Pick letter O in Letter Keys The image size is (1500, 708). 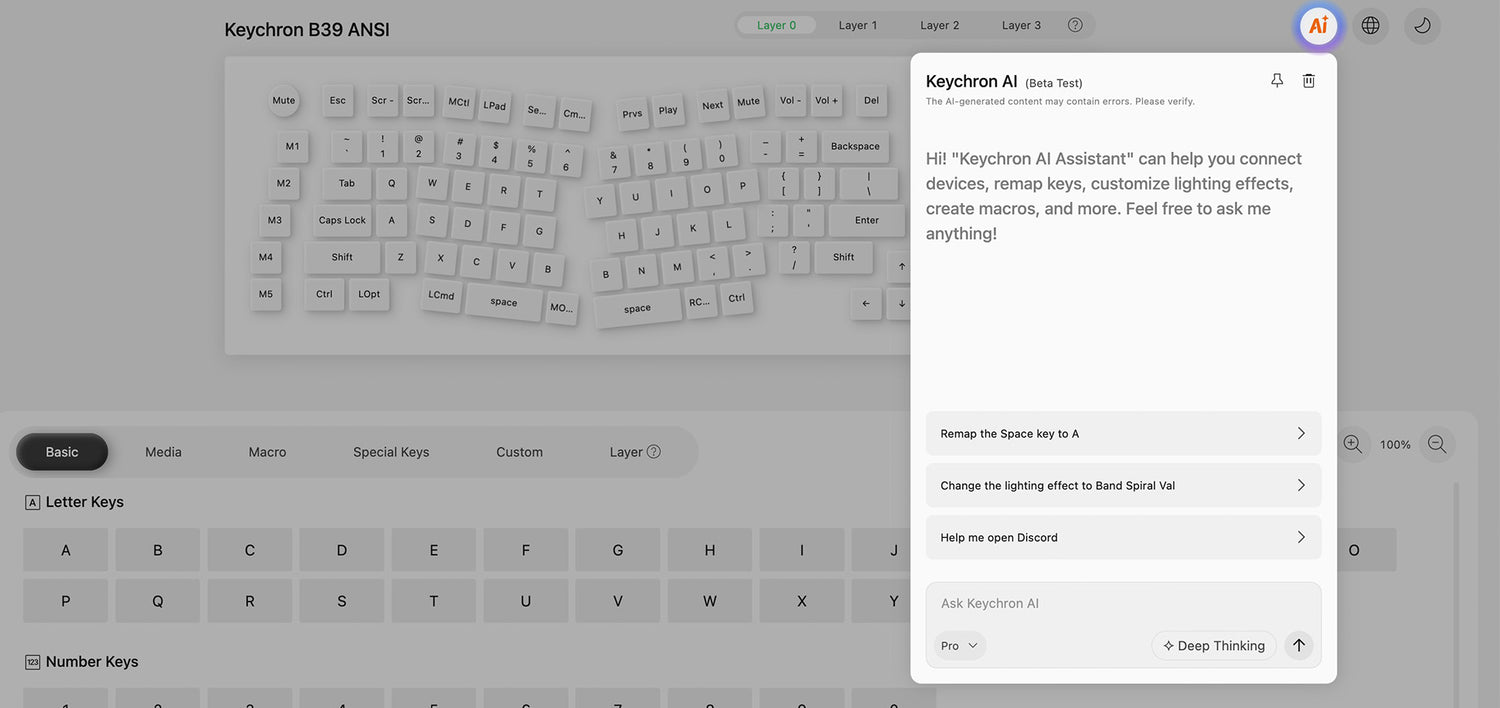(1354, 550)
